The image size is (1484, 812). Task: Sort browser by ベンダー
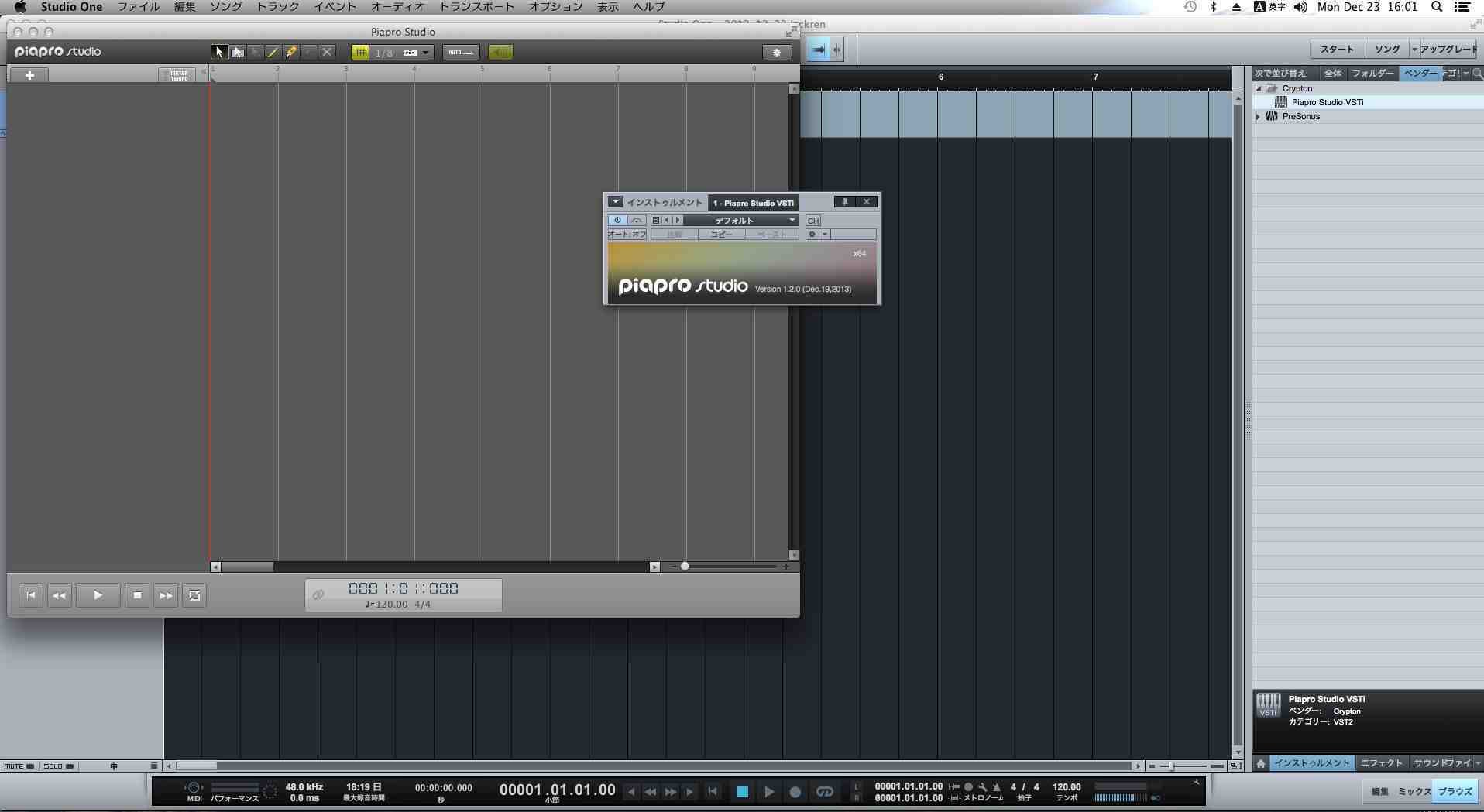pyautogui.click(x=1420, y=74)
